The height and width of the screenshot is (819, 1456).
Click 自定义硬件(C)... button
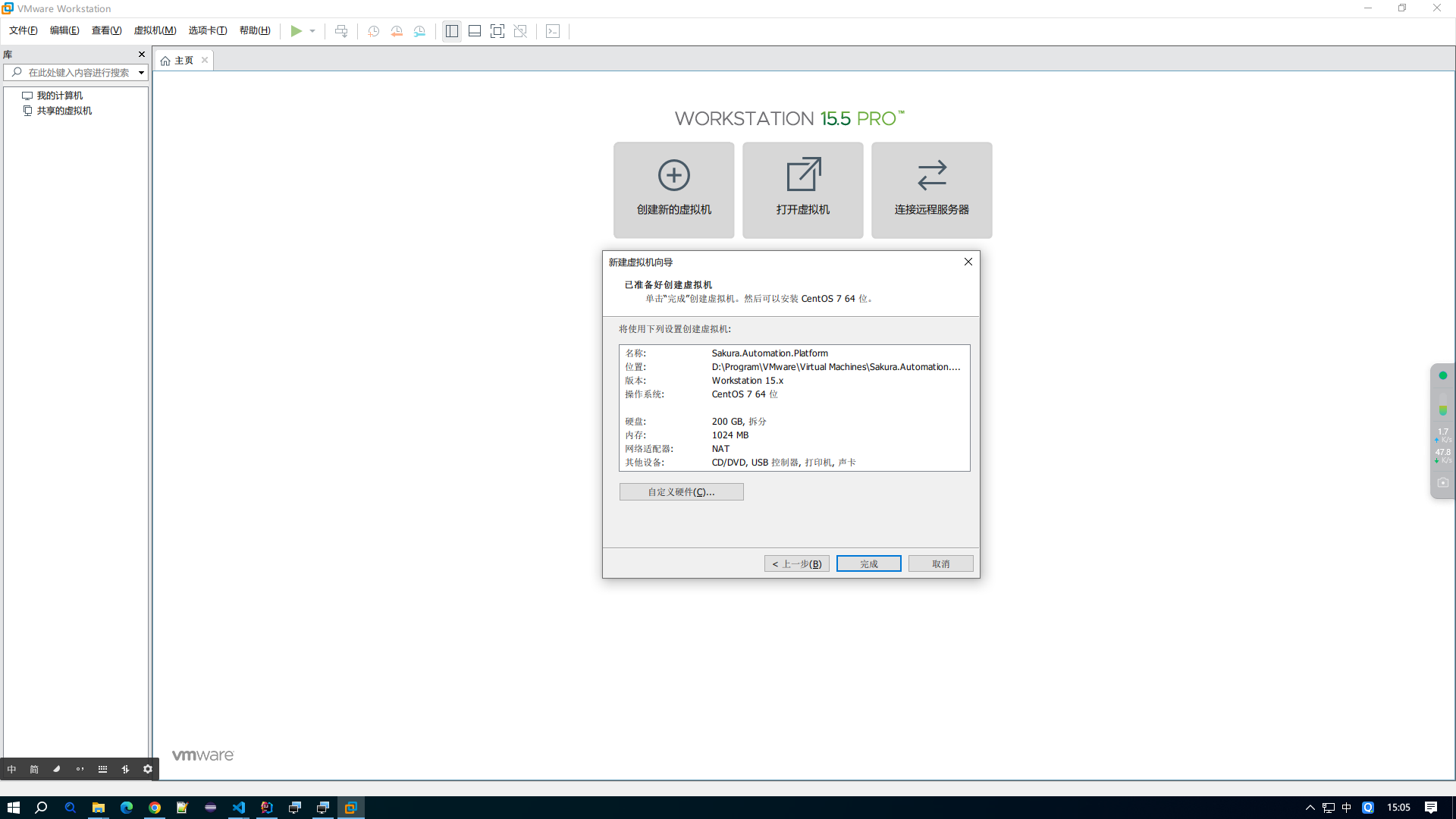coord(682,492)
